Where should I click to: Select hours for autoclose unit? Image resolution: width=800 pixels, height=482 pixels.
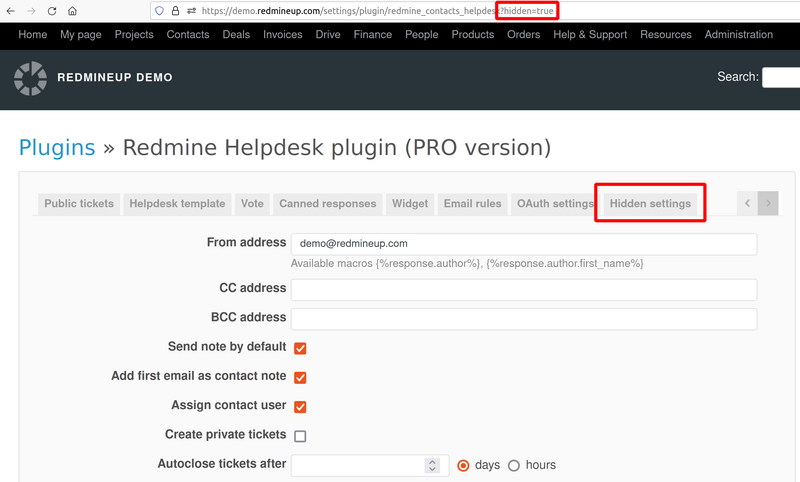tap(514, 465)
